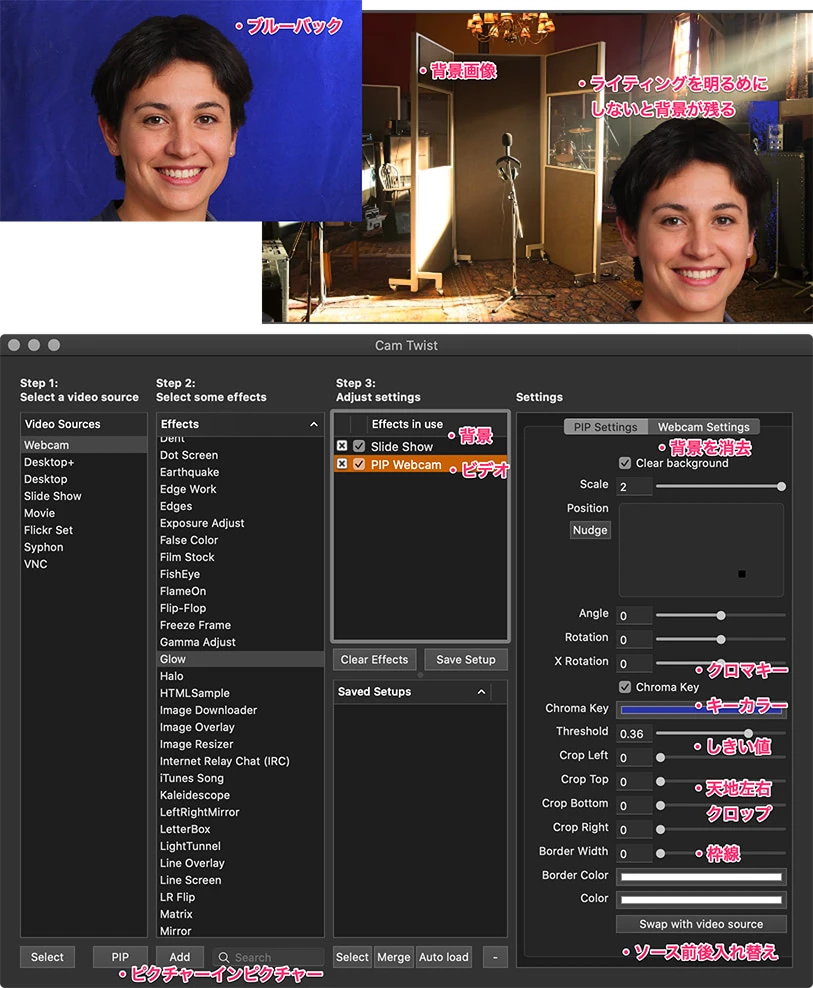Choose Desktop+ from Video Sources
Viewport: 813px width, 988px height.
click(x=49, y=462)
